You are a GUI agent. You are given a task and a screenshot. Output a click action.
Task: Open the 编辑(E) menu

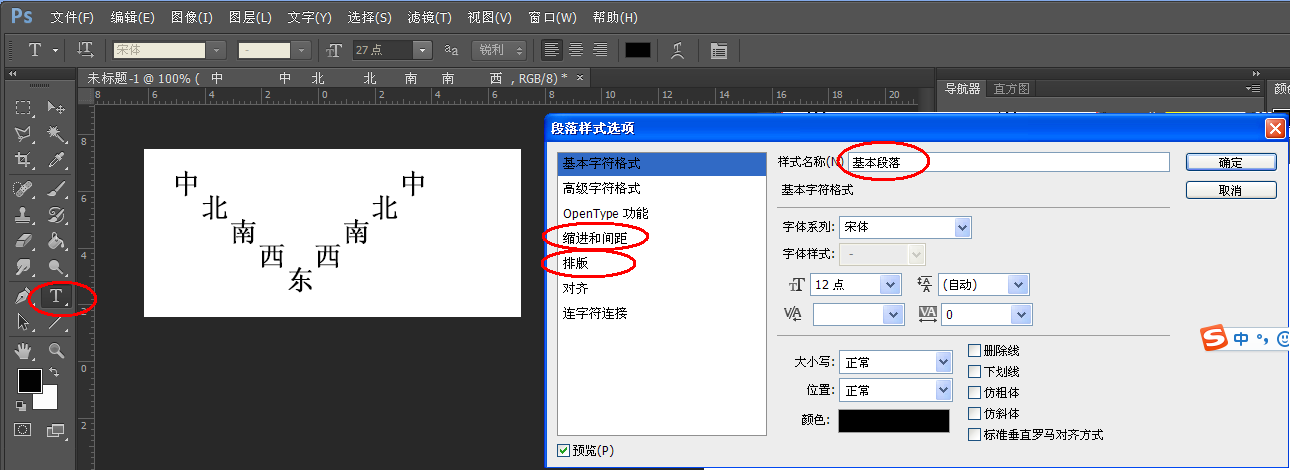click(x=133, y=18)
